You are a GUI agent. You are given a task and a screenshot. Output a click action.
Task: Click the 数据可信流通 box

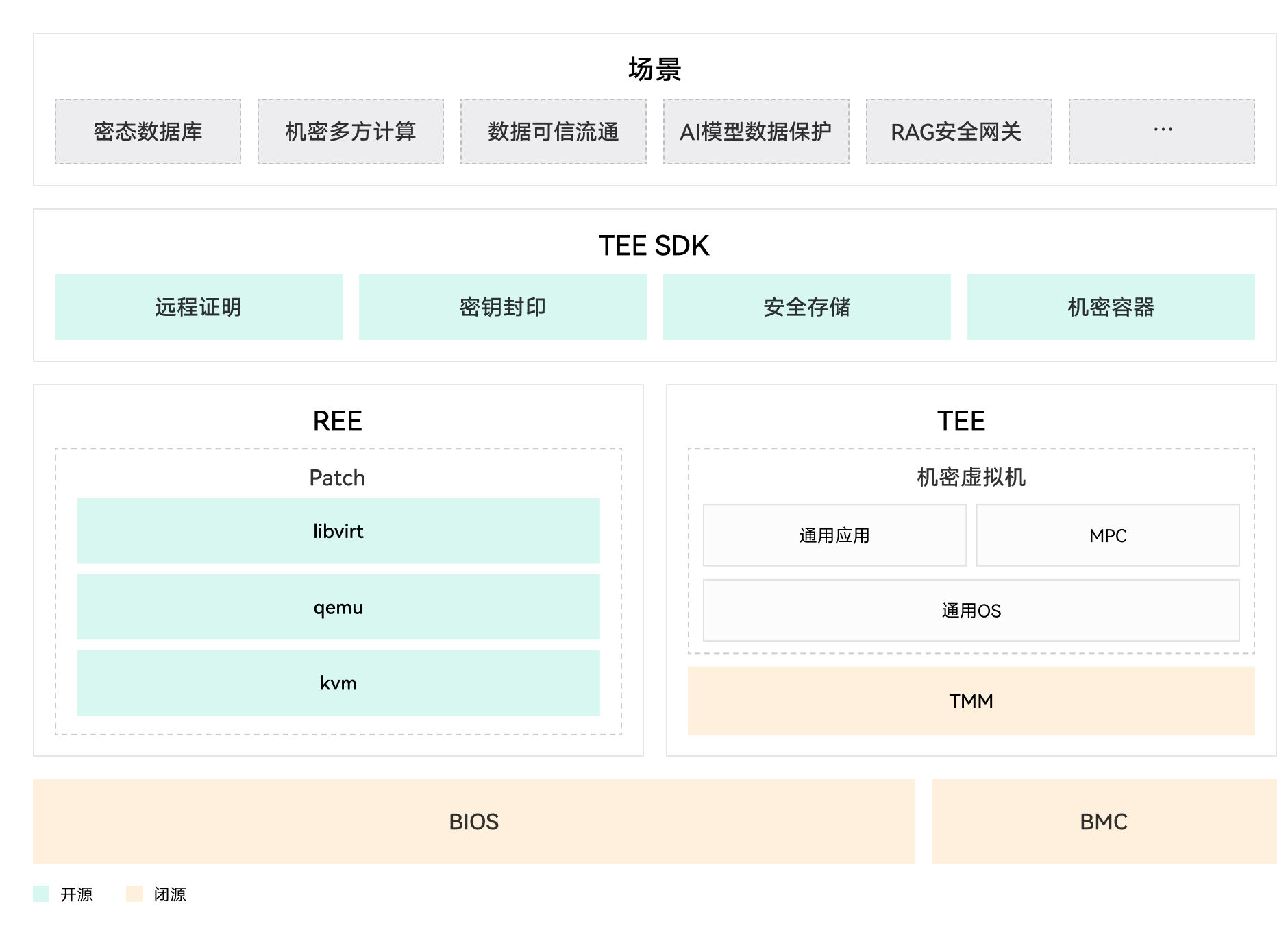click(x=554, y=132)
